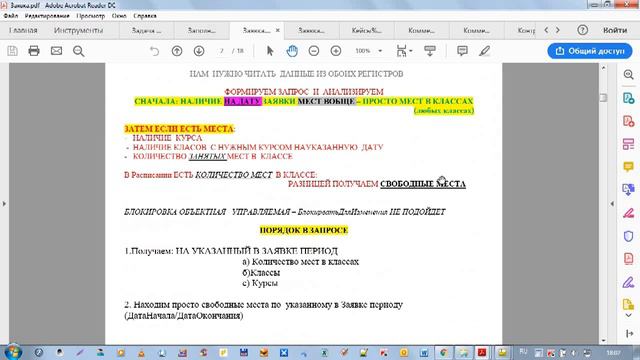Open the Файл menu
The image size is (640, 360).
click(x=11, y=16)
